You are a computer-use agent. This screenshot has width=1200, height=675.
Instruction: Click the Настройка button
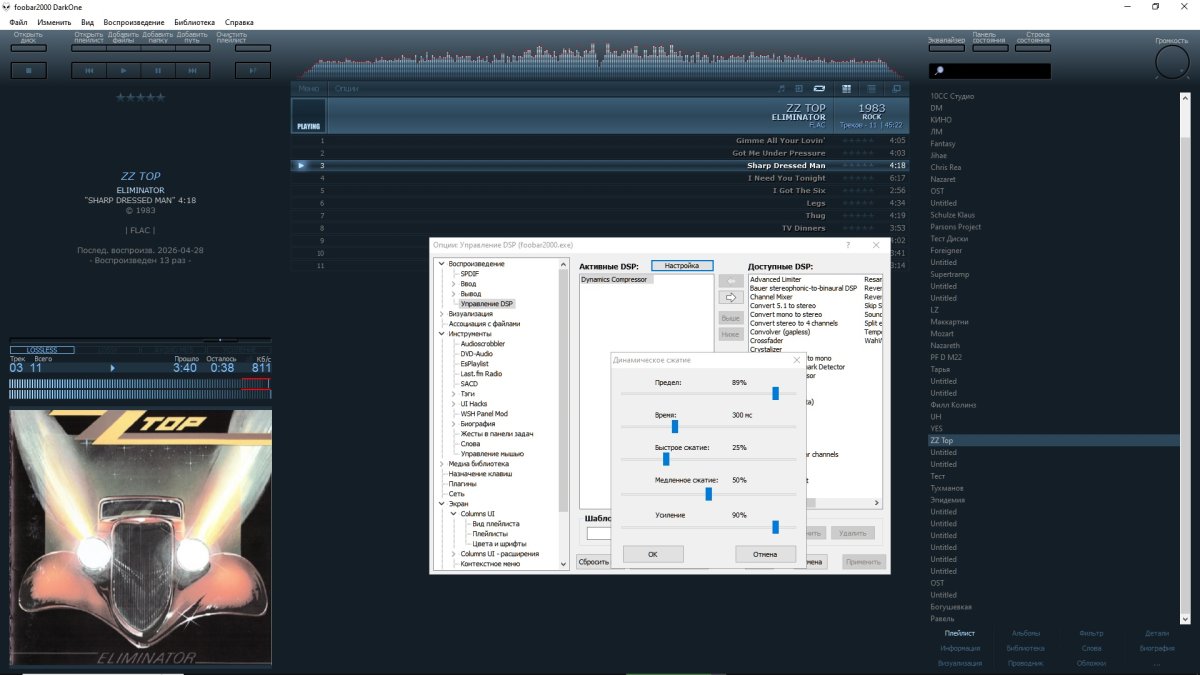tap(682, 266)
